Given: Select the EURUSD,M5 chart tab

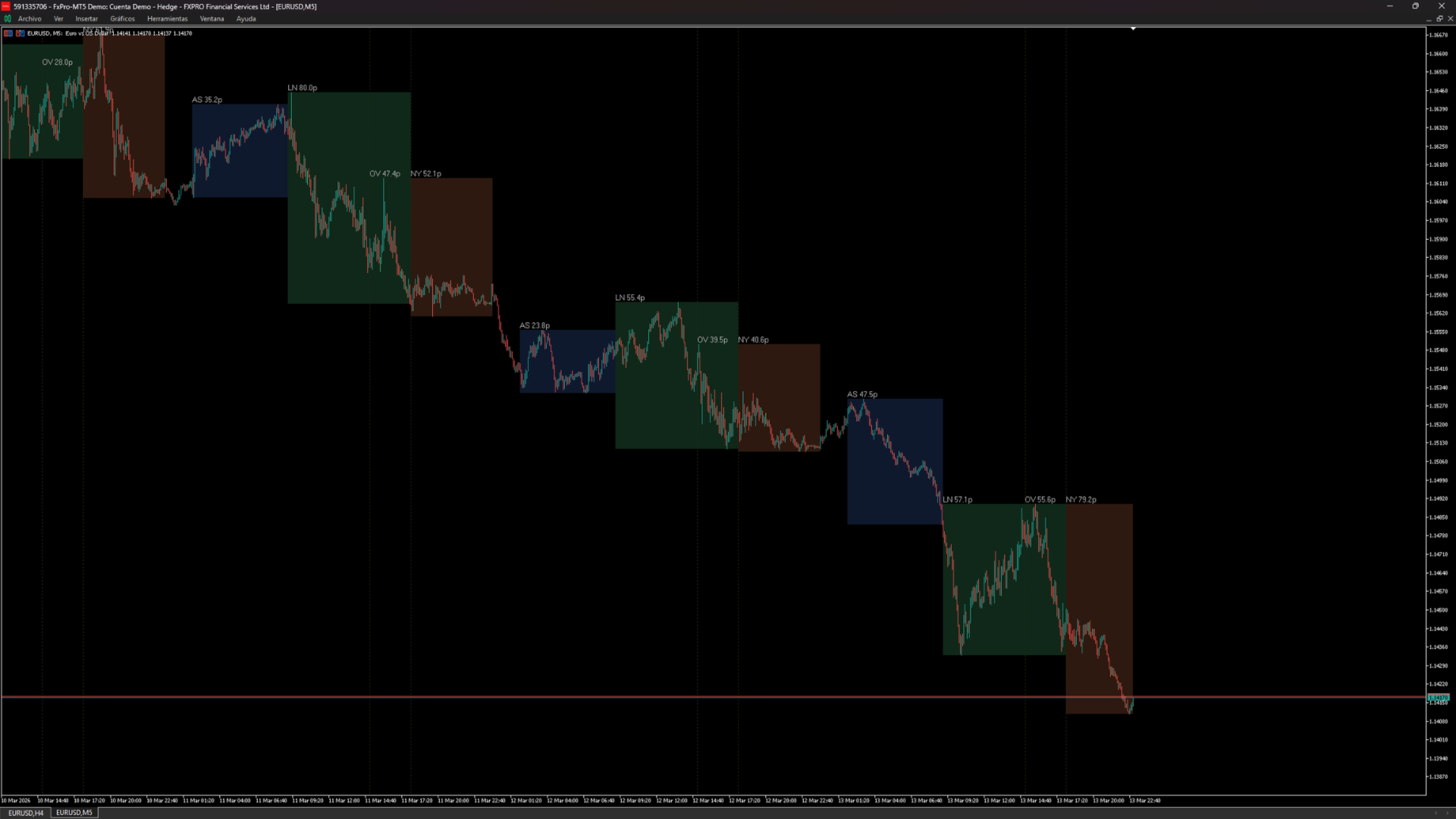Looking at the screenshot, I should click(x=74, y=813).
